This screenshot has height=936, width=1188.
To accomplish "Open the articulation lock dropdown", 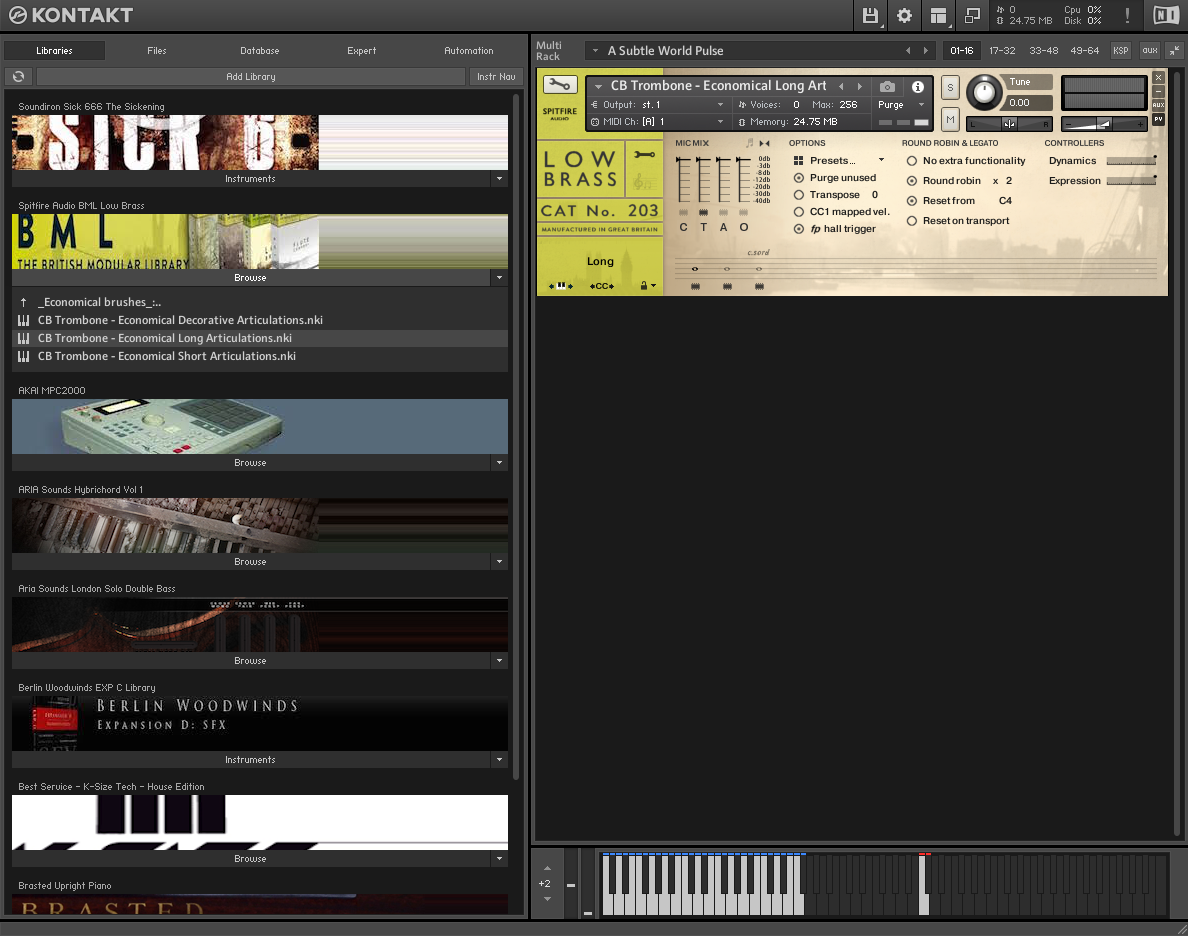I will (x=649, y=286).
